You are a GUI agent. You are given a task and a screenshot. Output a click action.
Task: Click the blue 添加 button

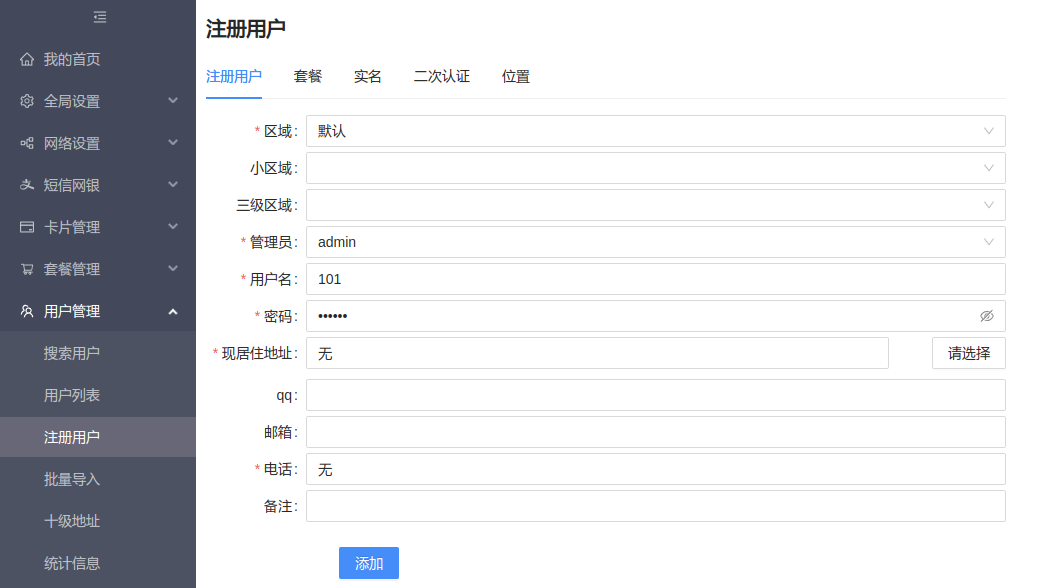[x=368, y=563]
